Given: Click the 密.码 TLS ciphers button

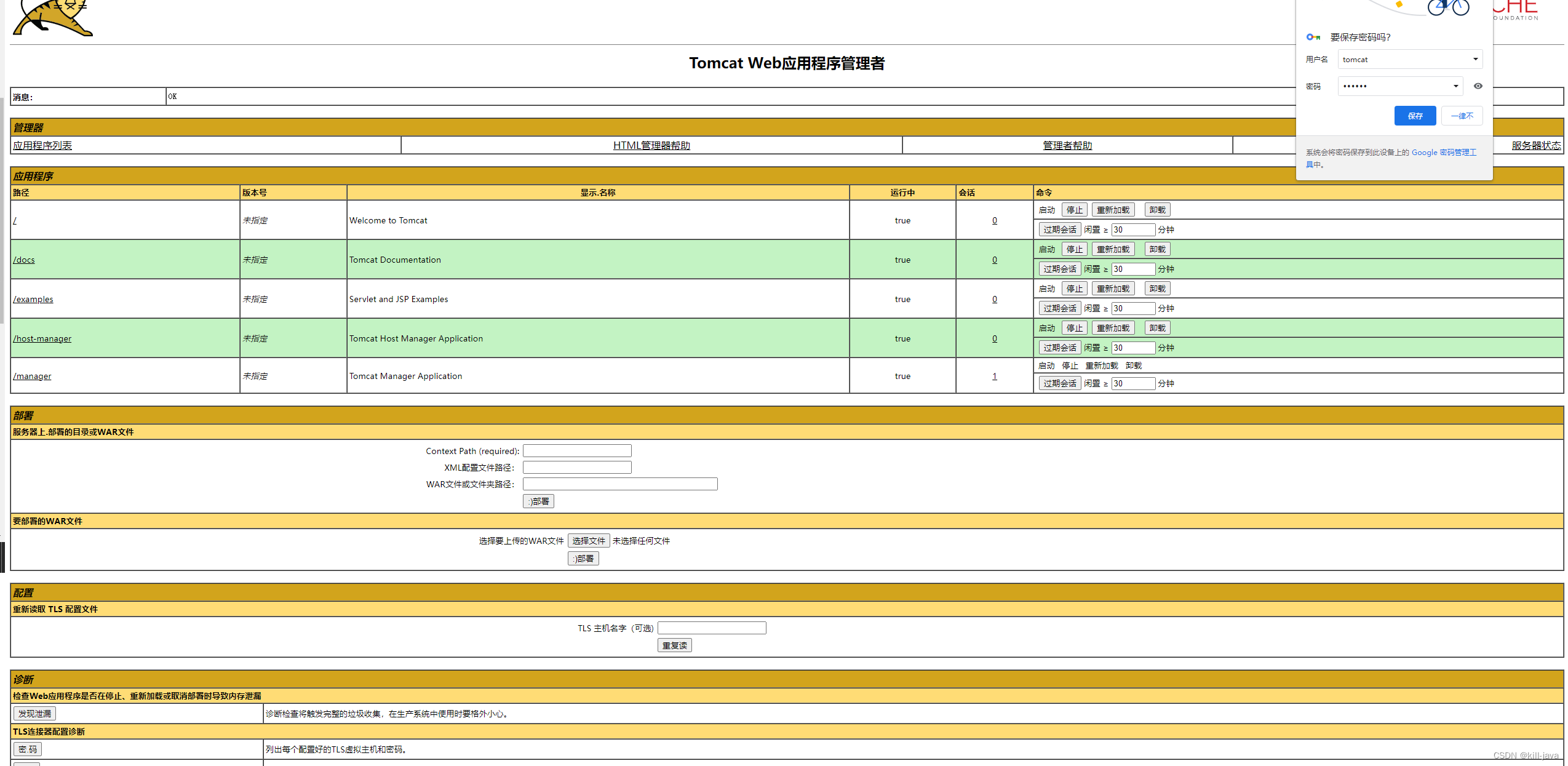Looking at the screenshot, I should click(x=28, y=749).
